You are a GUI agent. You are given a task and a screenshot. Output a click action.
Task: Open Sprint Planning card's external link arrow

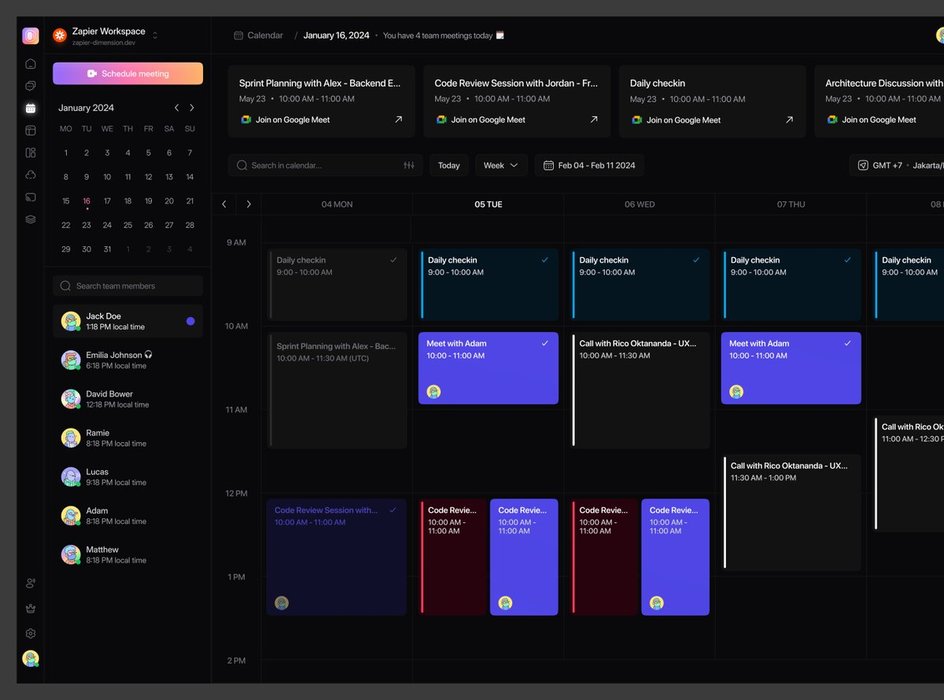tap(398, 119)
